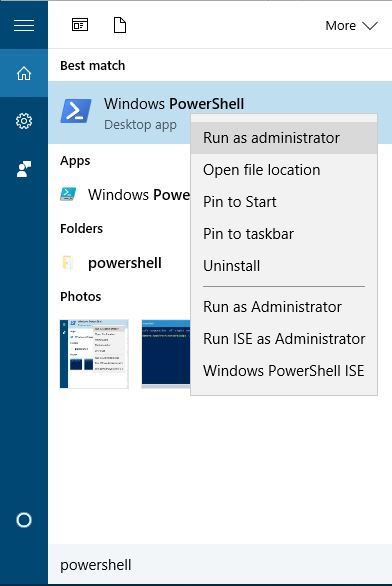Click the small PowerShell icon under Apps
This screenshot has height=586, width=392.
(68, 194)
